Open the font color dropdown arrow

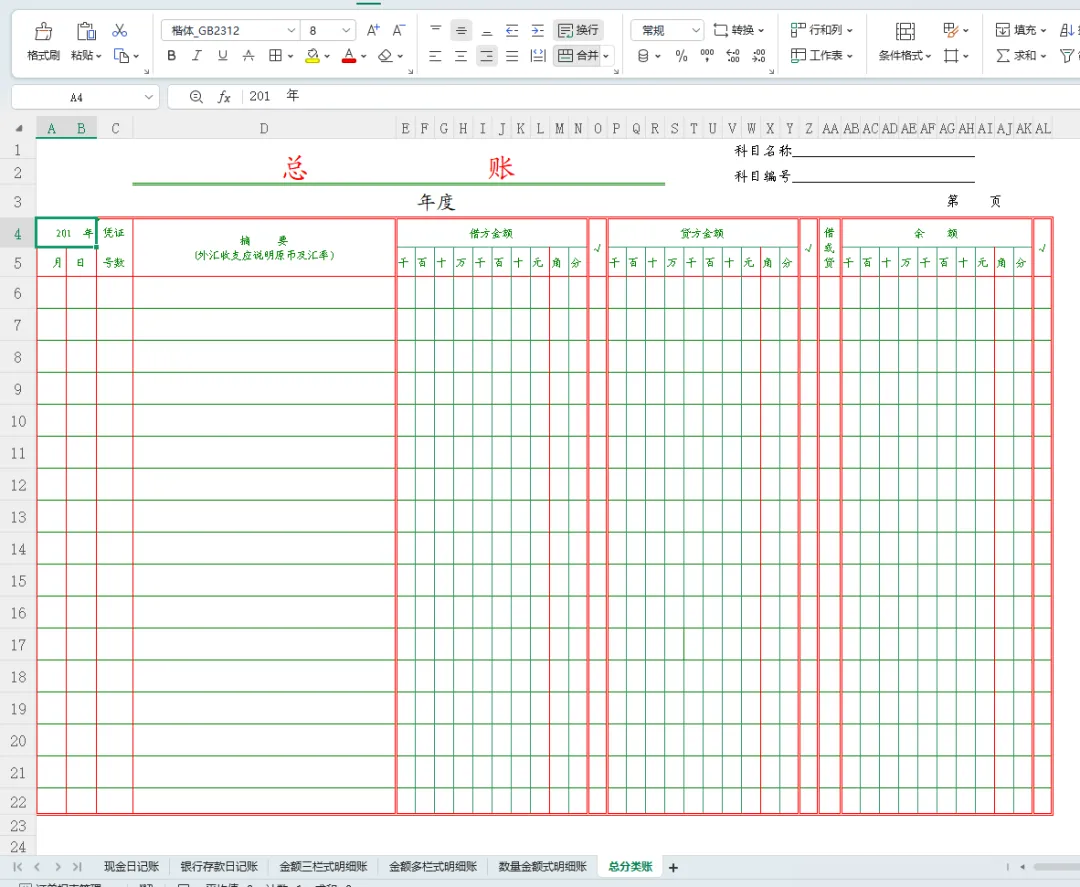coord(364,56)
